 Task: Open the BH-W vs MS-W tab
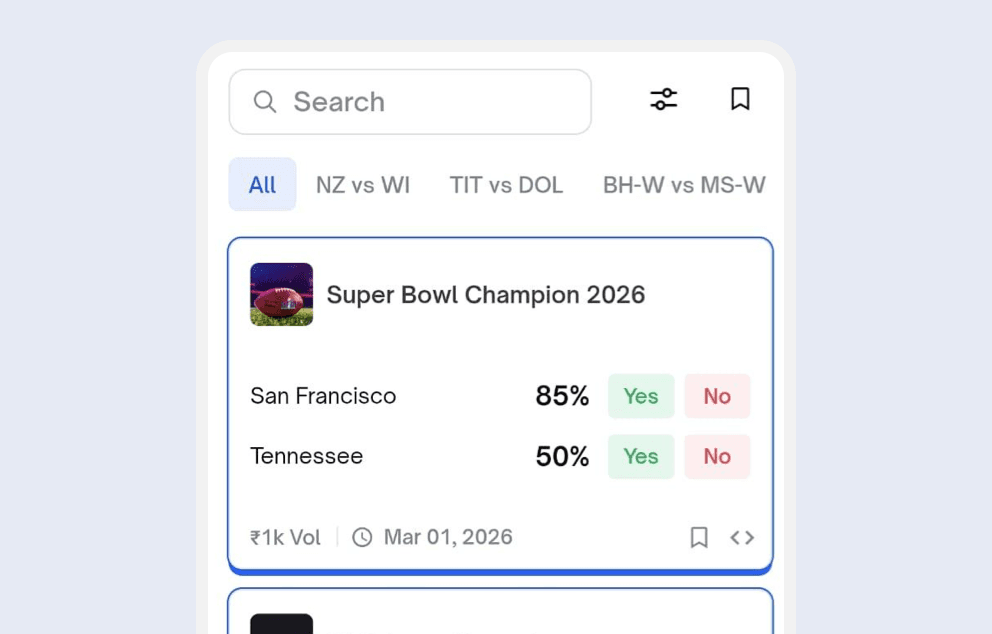tap(683, 184)
